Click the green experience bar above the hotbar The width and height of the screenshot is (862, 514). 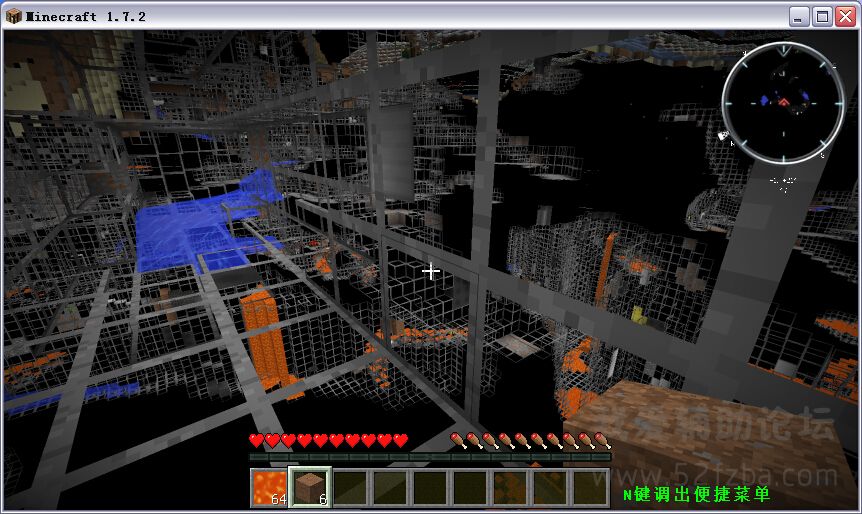(x=430, y=457)
